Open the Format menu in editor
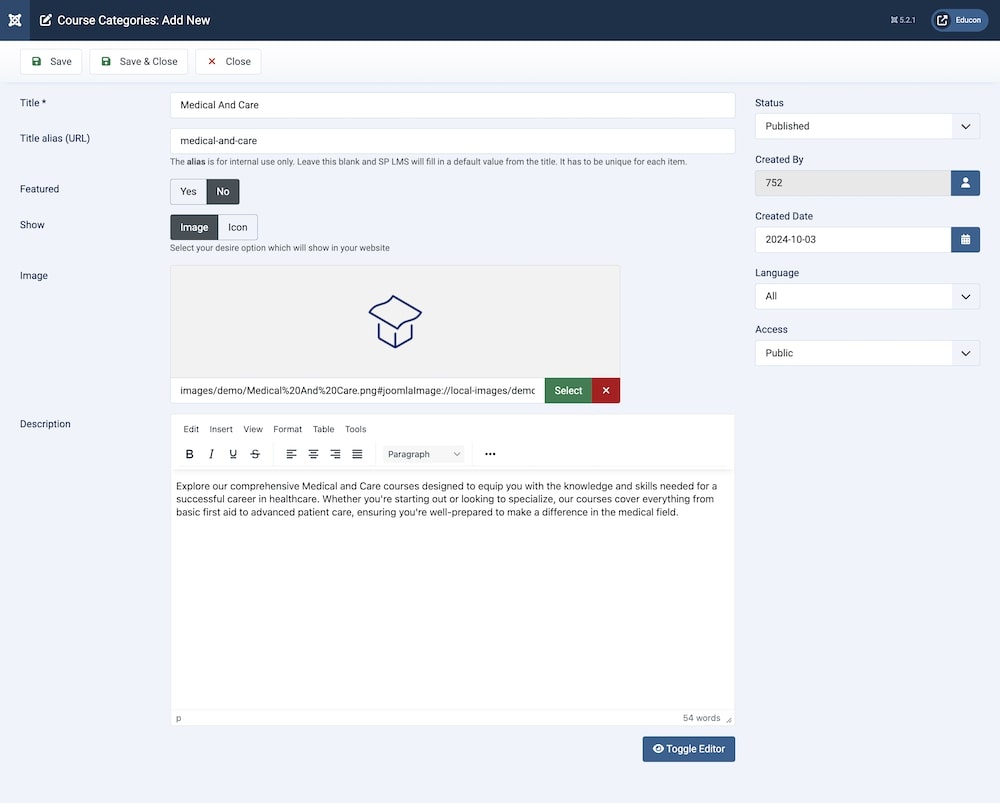The width and height of the screenshot is (1000, 803). tap(287, 429)
